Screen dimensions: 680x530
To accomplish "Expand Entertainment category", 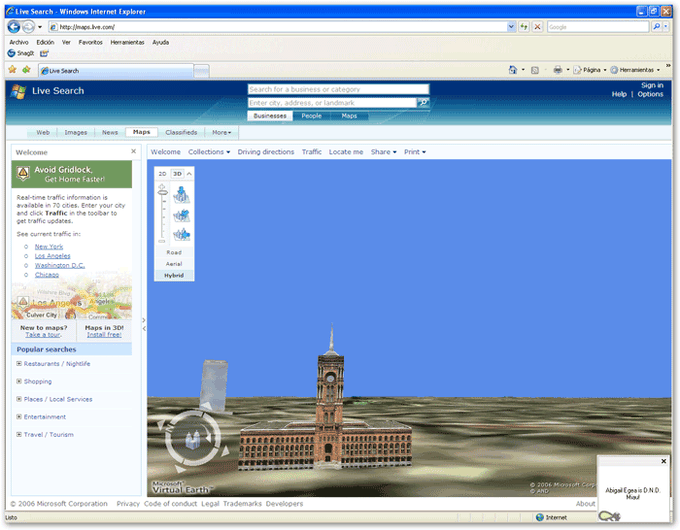I will click(x=19, y=417).
